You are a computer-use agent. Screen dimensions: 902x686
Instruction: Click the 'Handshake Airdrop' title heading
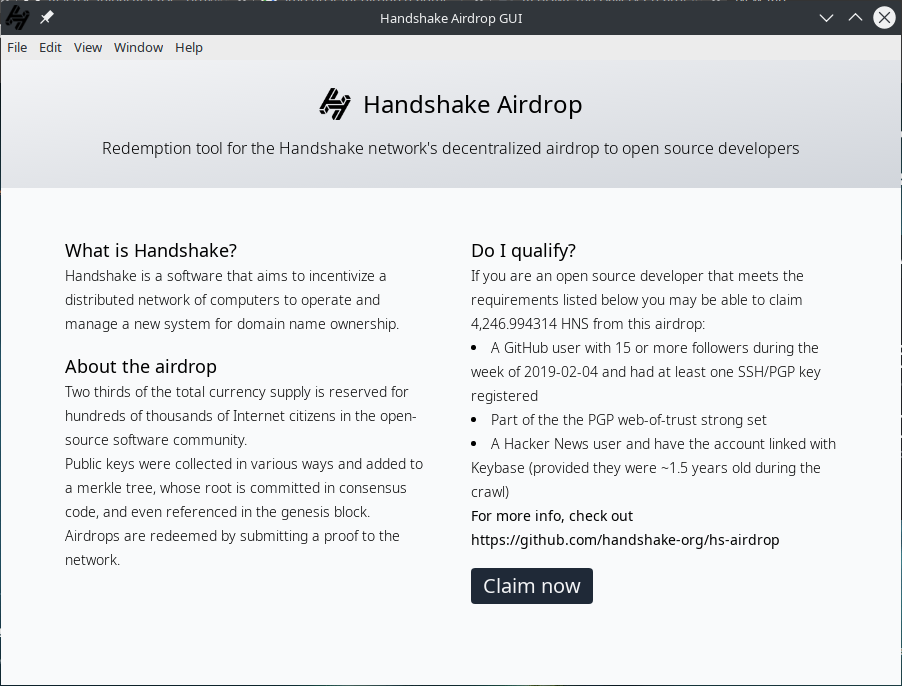coord(472,105)
